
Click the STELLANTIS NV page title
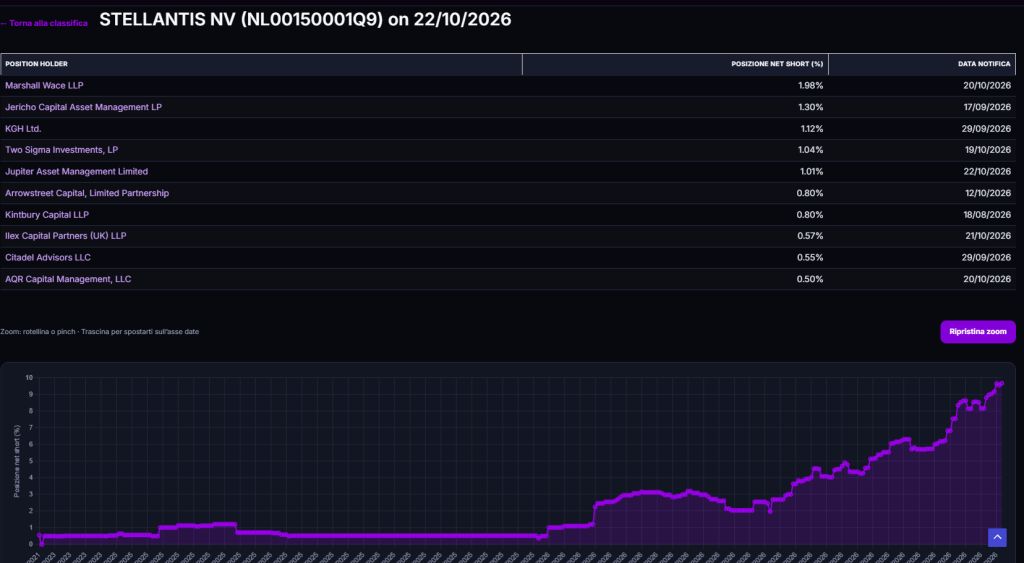(x=305, y=20)
